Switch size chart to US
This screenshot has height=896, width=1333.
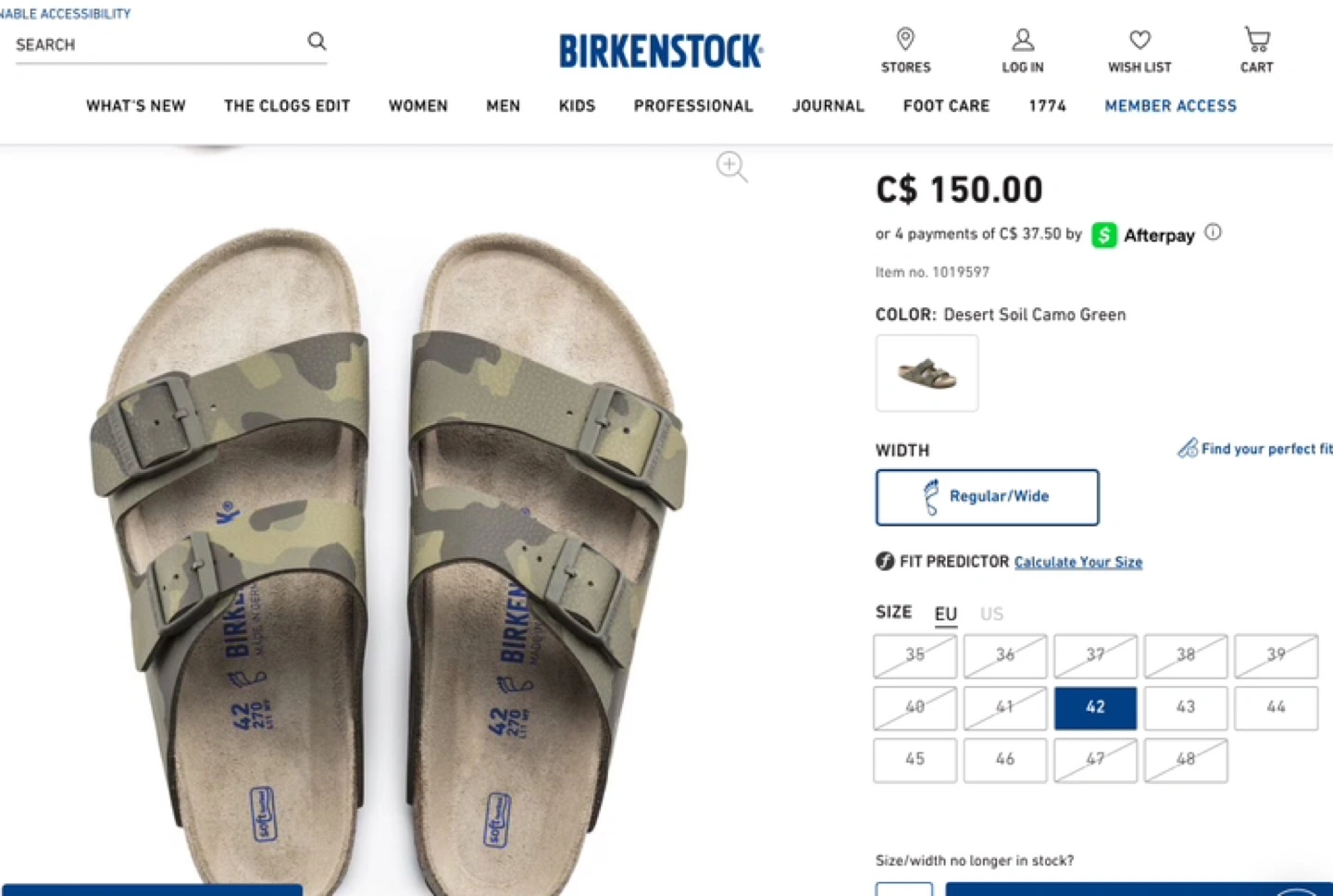pos(991,614)
